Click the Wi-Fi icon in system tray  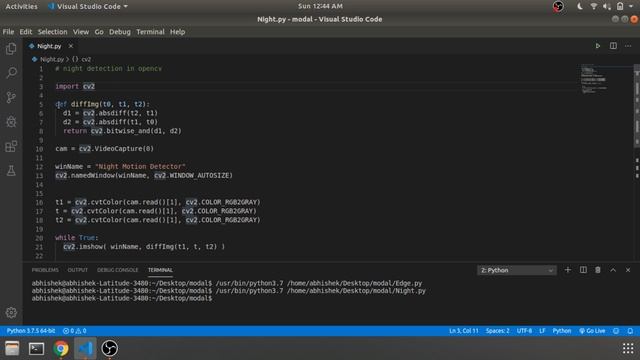594,6
